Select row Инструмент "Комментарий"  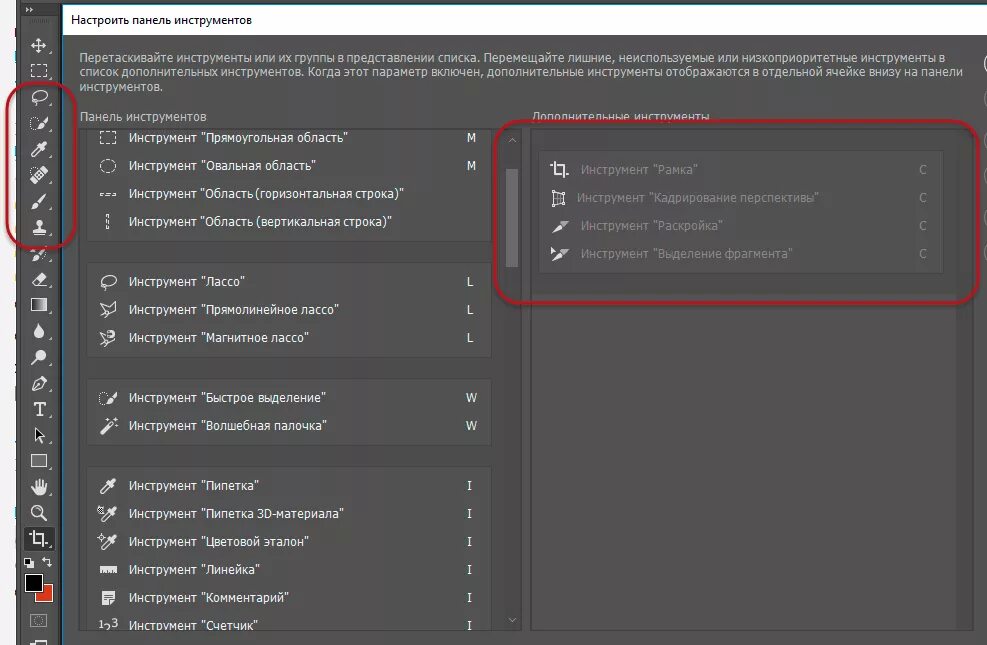coord(289,598)
